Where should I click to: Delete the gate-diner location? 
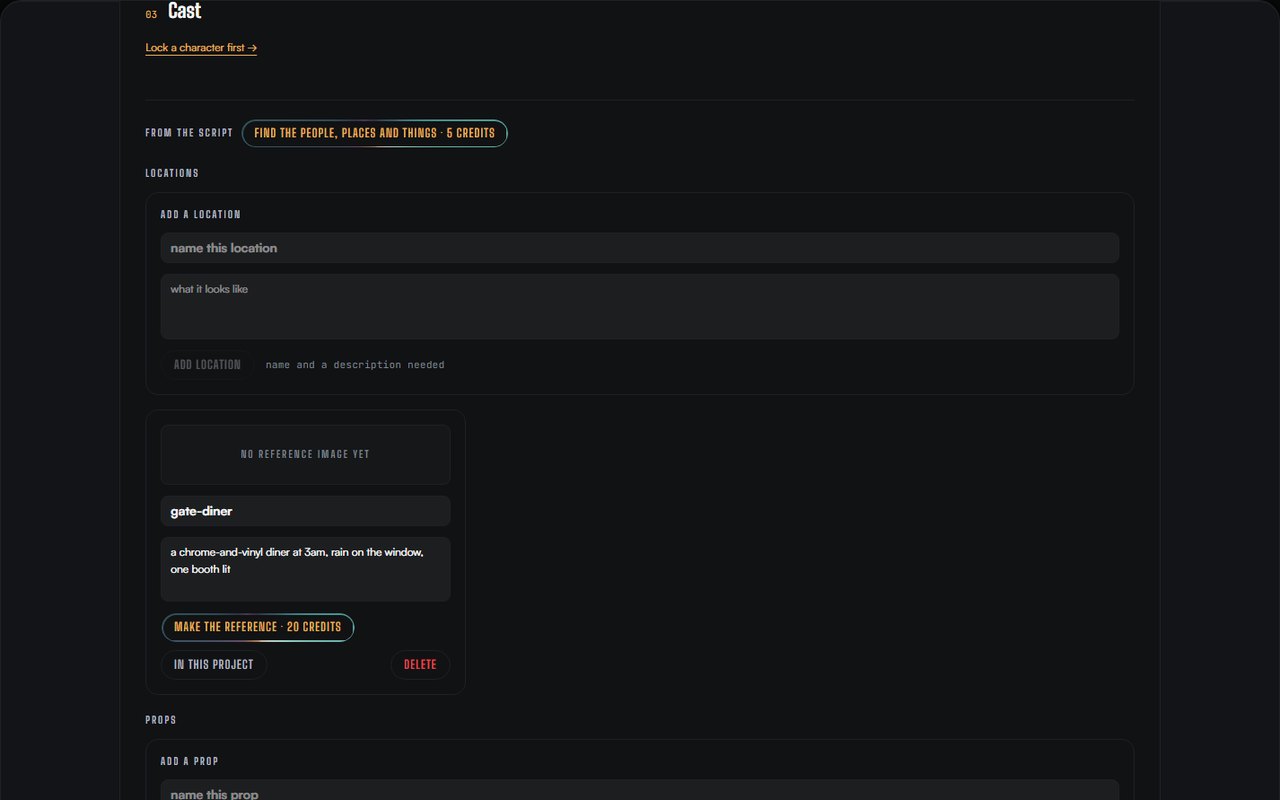point(420,665)
